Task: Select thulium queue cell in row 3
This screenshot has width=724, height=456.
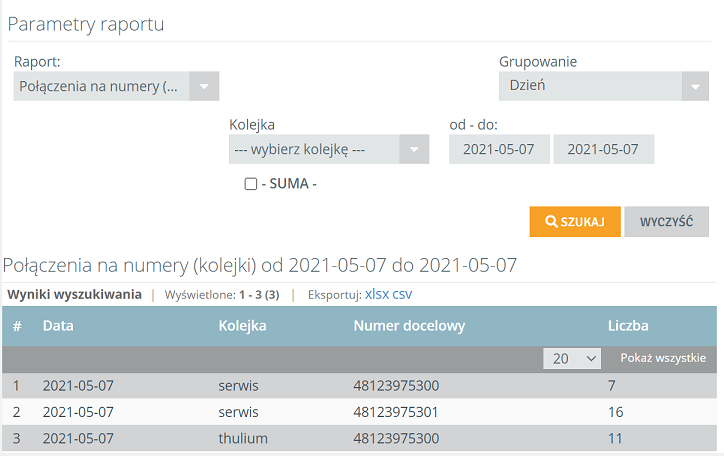Action: pyautogui.click(x=243, y=438)
